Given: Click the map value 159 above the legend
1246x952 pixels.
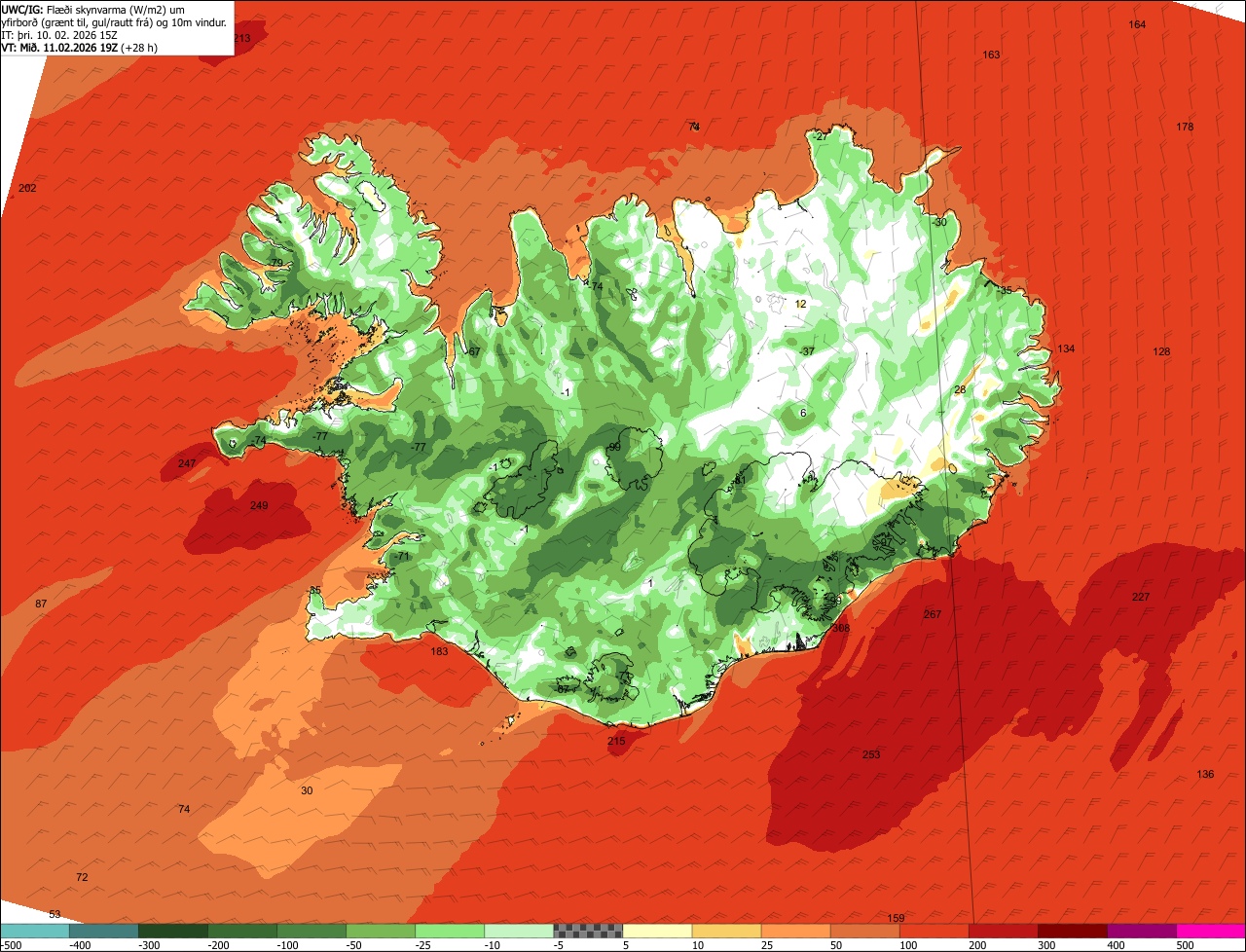Looking at the screenshot, I should tap(897, 919).
